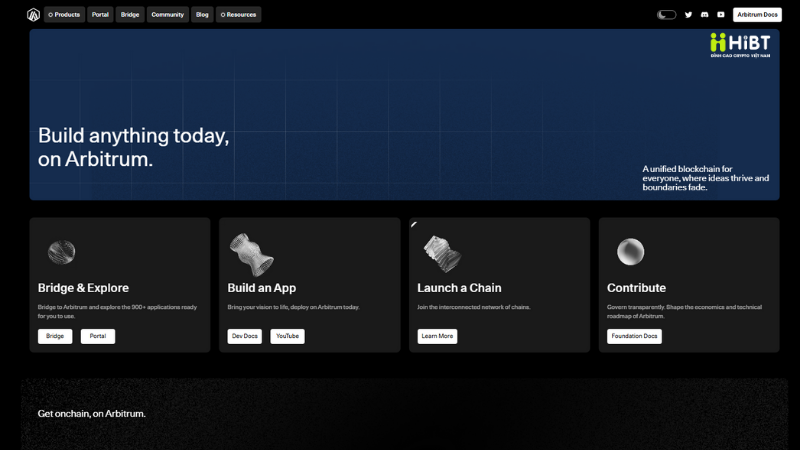Click the Bridge & Explore sphere graphic

tap(61, 252)
